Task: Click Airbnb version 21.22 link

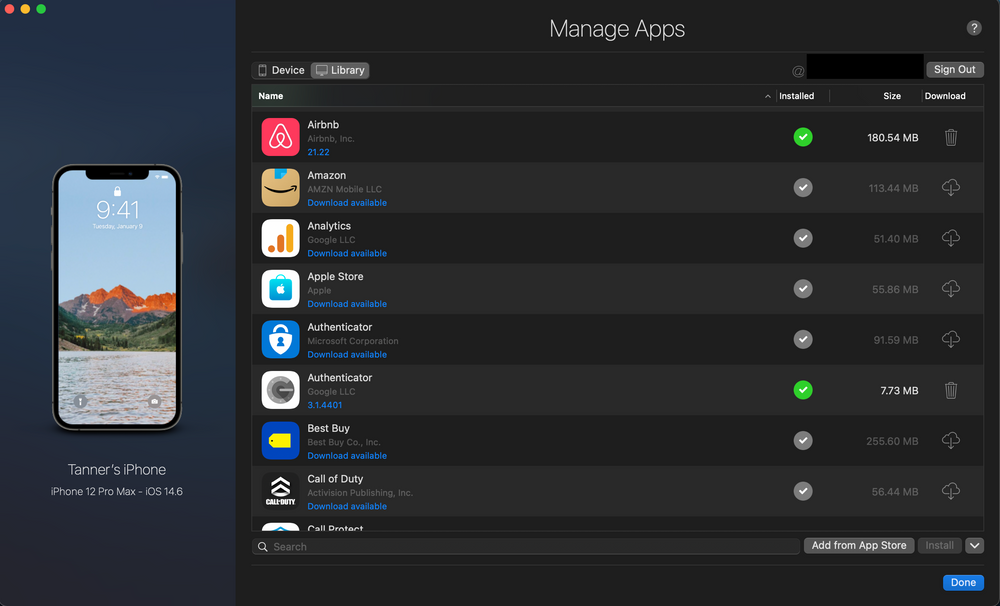Action: pos(318,152)
